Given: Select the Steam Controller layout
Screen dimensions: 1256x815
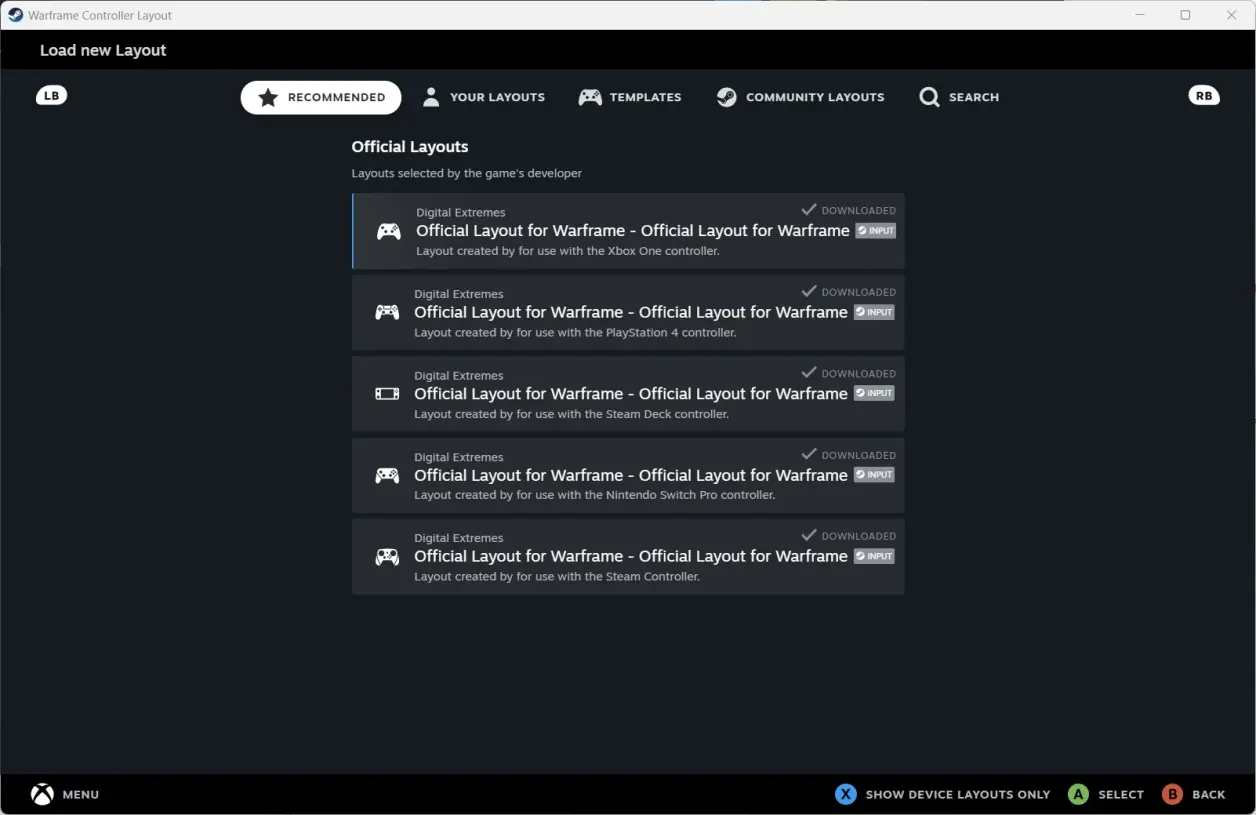Looking at the screenshot, I should (628, 556).
